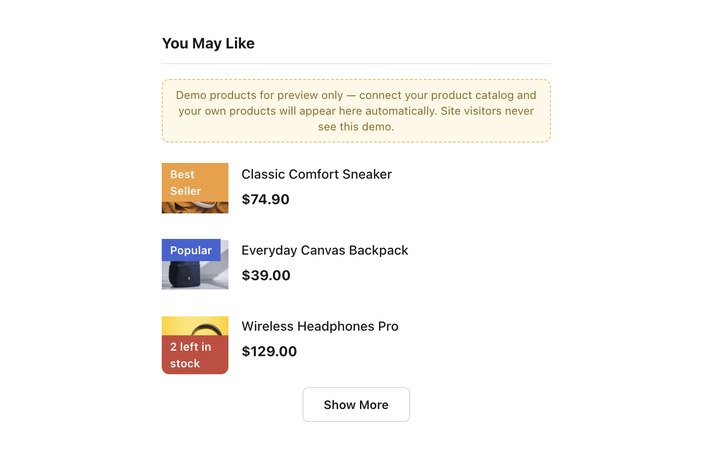
Task: Open the Classic Comfort Sneaker product title
Action: (316, 174)
